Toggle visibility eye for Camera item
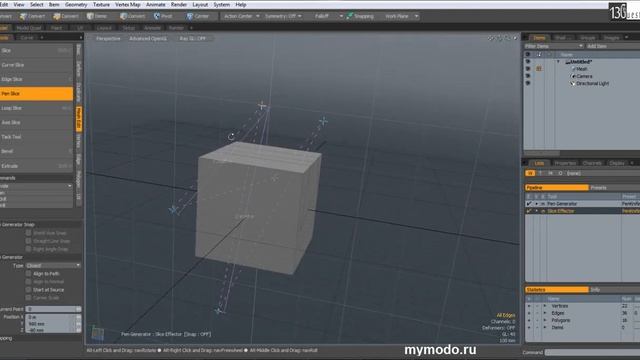 click(528, 76)
